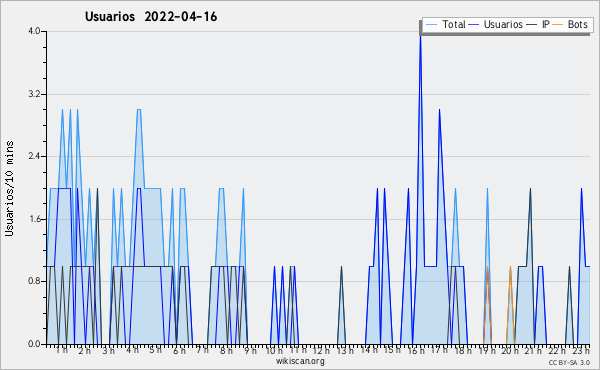Click the 'Bots' legend label
Viewport: 600px width, 370px height.
[577, 24]
